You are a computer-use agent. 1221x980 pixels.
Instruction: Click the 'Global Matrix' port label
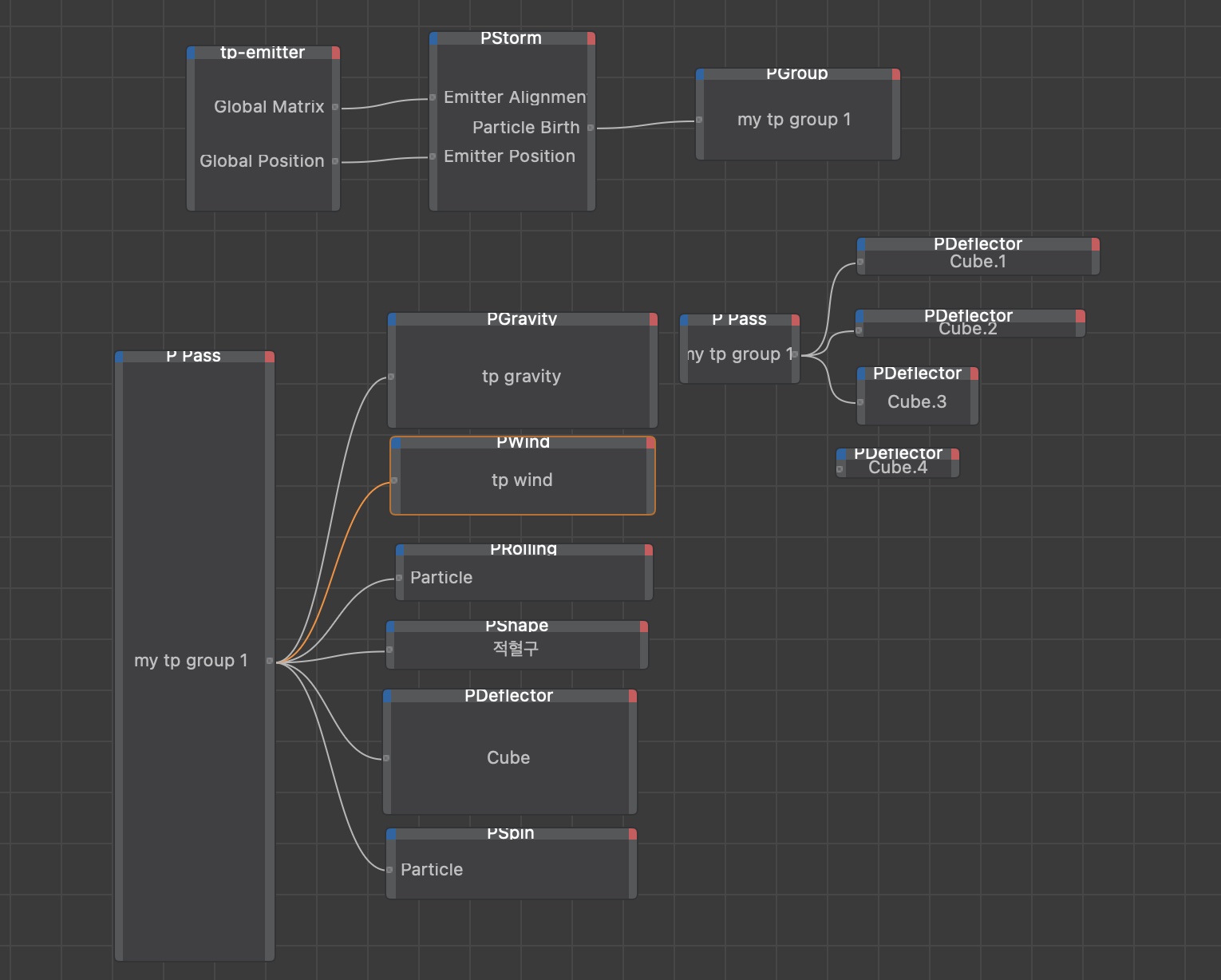coord(269,107)
